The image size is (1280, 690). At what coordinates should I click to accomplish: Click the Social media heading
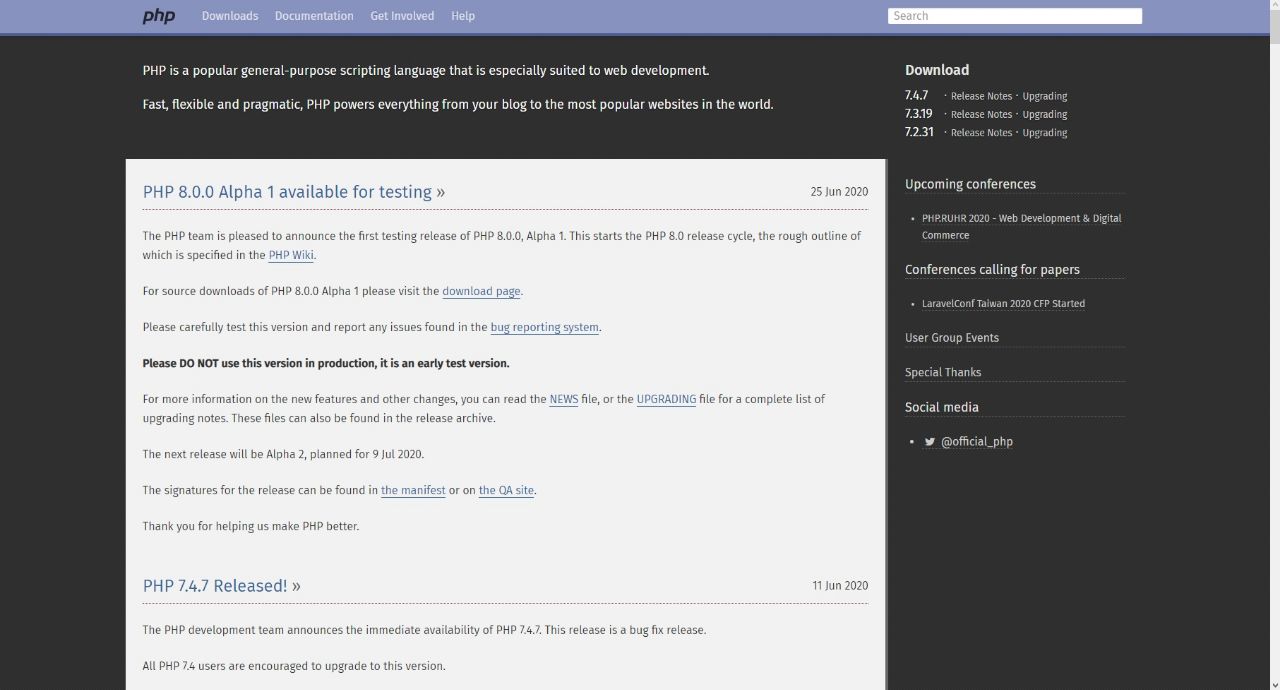[x=942, y=407]
